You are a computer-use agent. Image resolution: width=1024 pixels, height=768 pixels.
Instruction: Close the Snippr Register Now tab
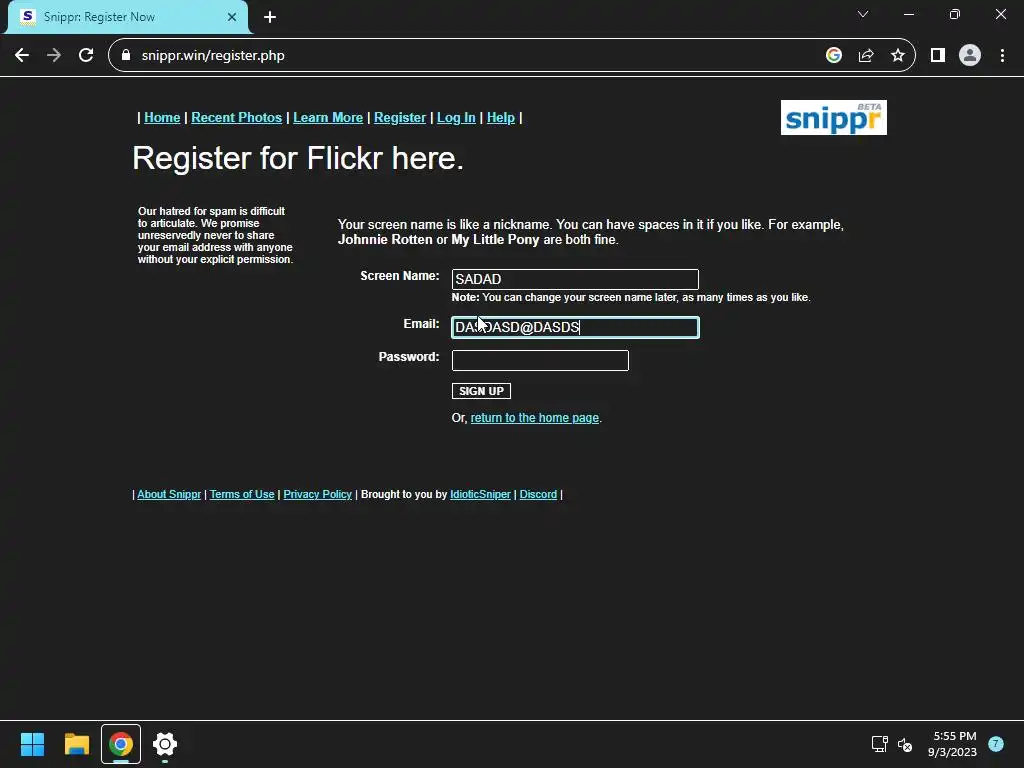click(x=232, y=17)
